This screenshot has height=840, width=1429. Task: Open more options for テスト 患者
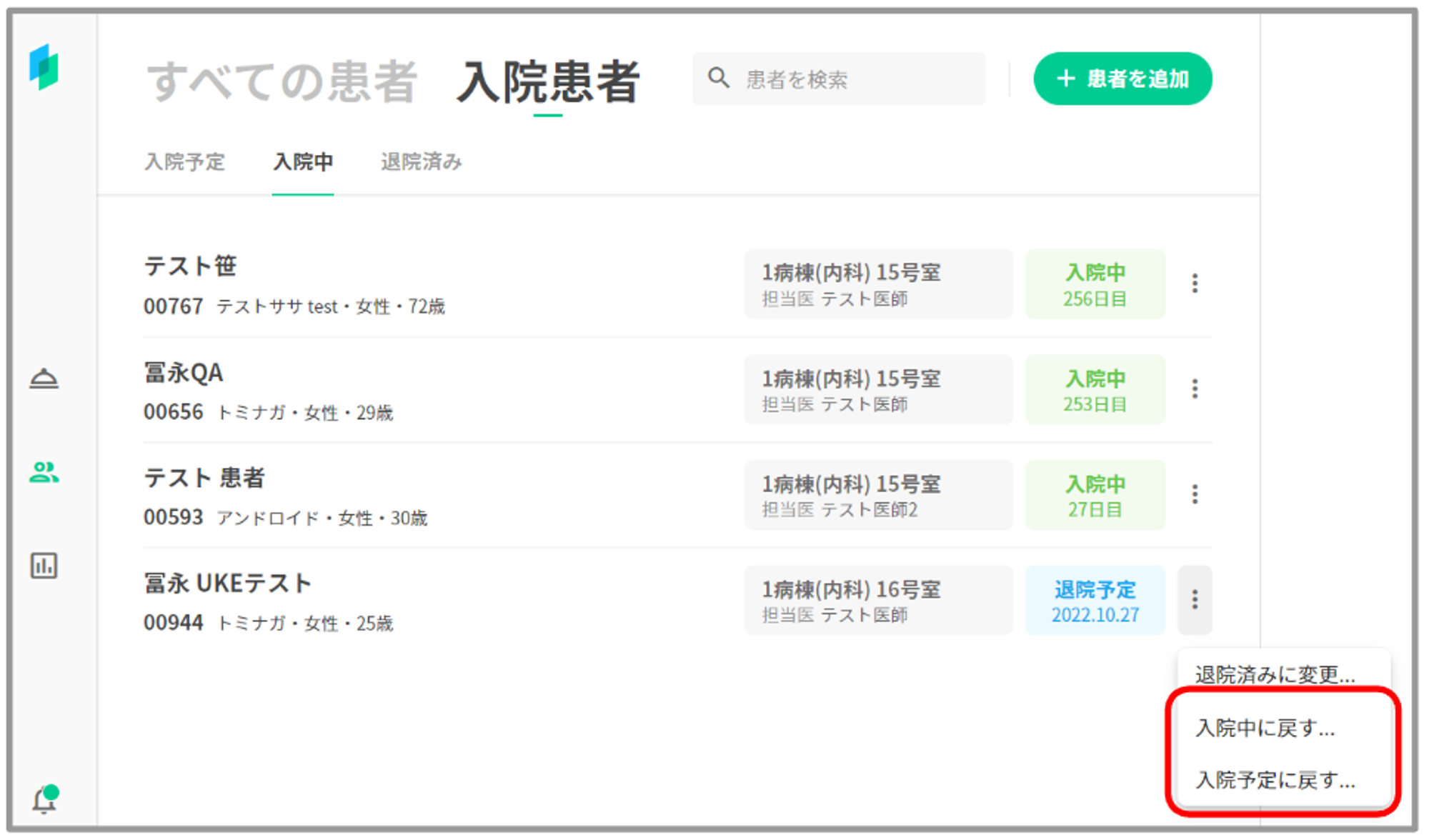1195,494
